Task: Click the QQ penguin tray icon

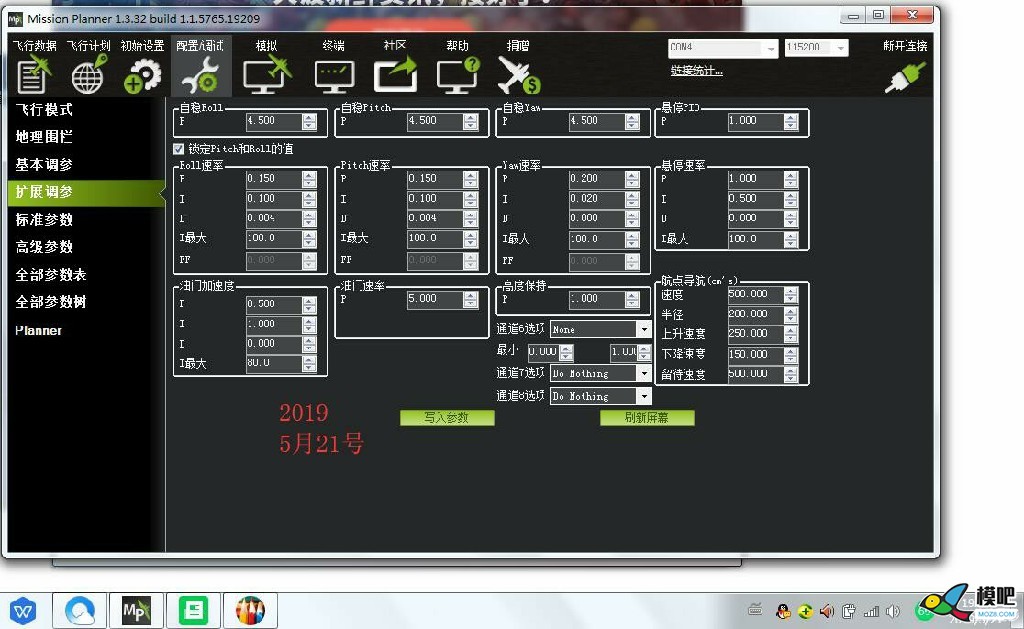Action: (783, 611)
